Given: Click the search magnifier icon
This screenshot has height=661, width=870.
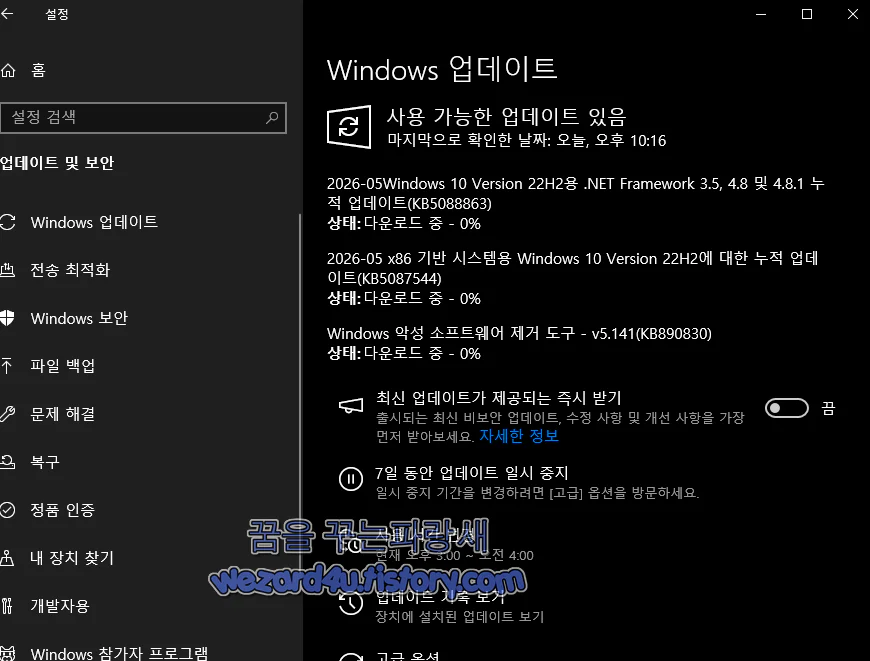Looking at the screenshot, I should [272, 117].
